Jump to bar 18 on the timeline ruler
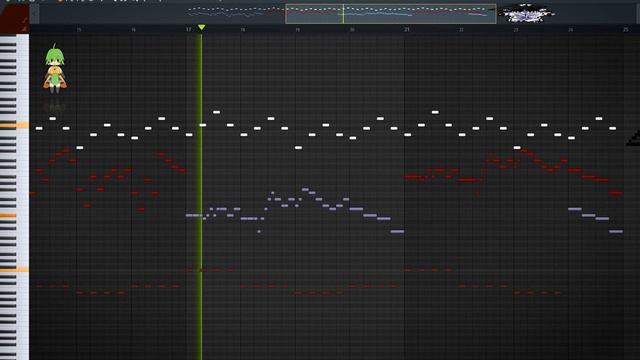 pos(243,30)
